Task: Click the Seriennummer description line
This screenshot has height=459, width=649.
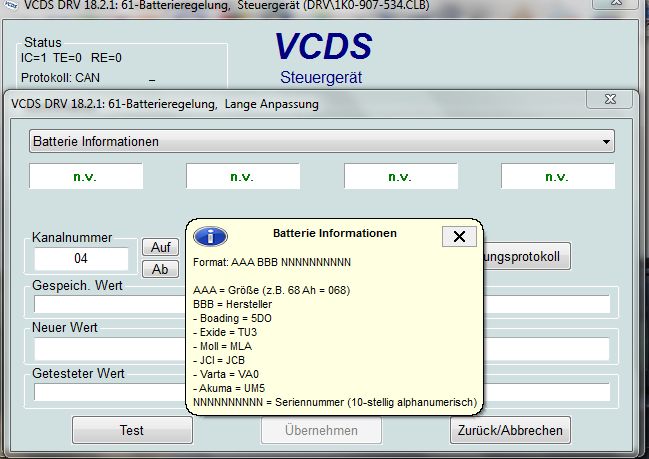Action: 335,402
